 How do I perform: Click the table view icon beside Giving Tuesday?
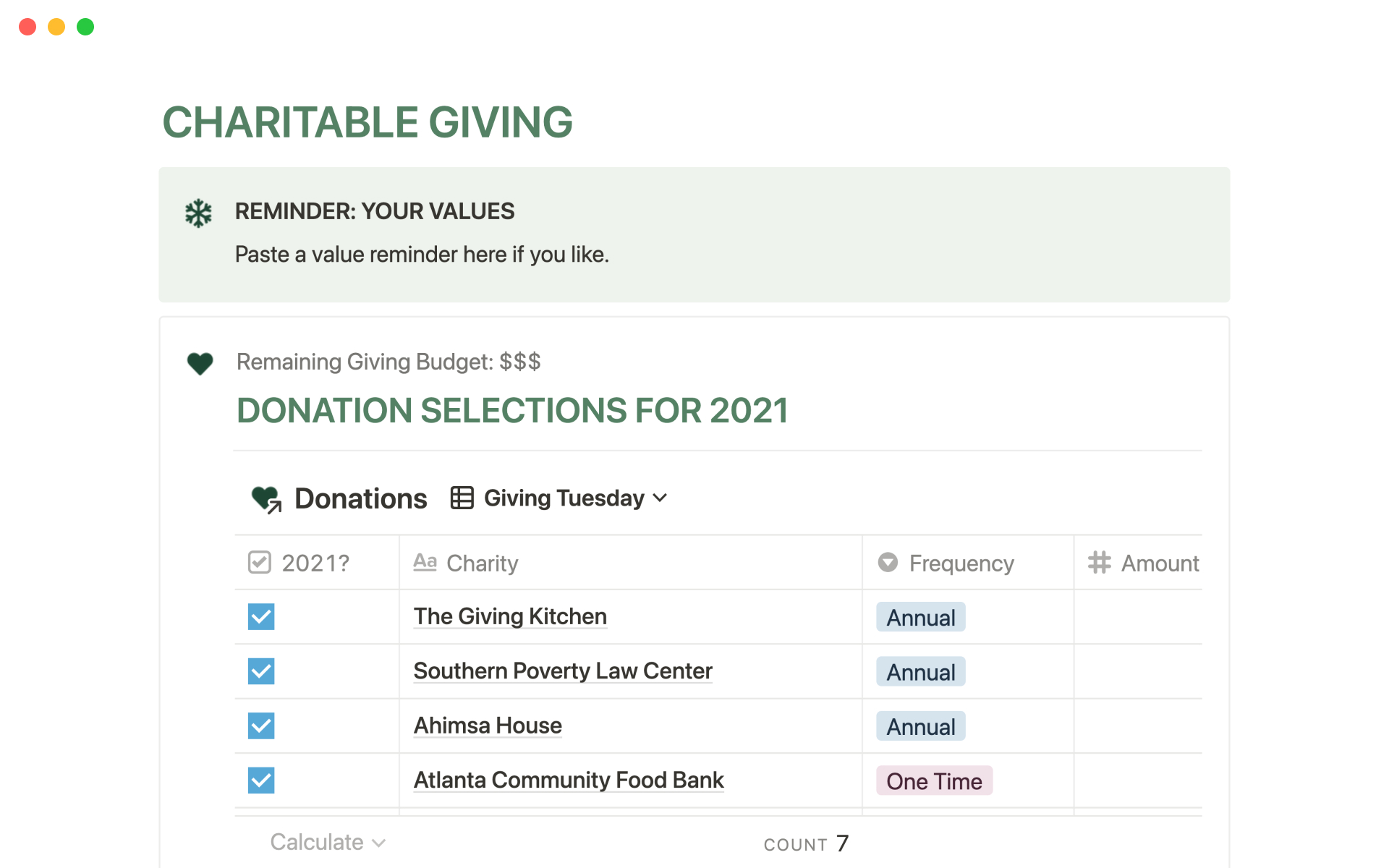point(462,498)
